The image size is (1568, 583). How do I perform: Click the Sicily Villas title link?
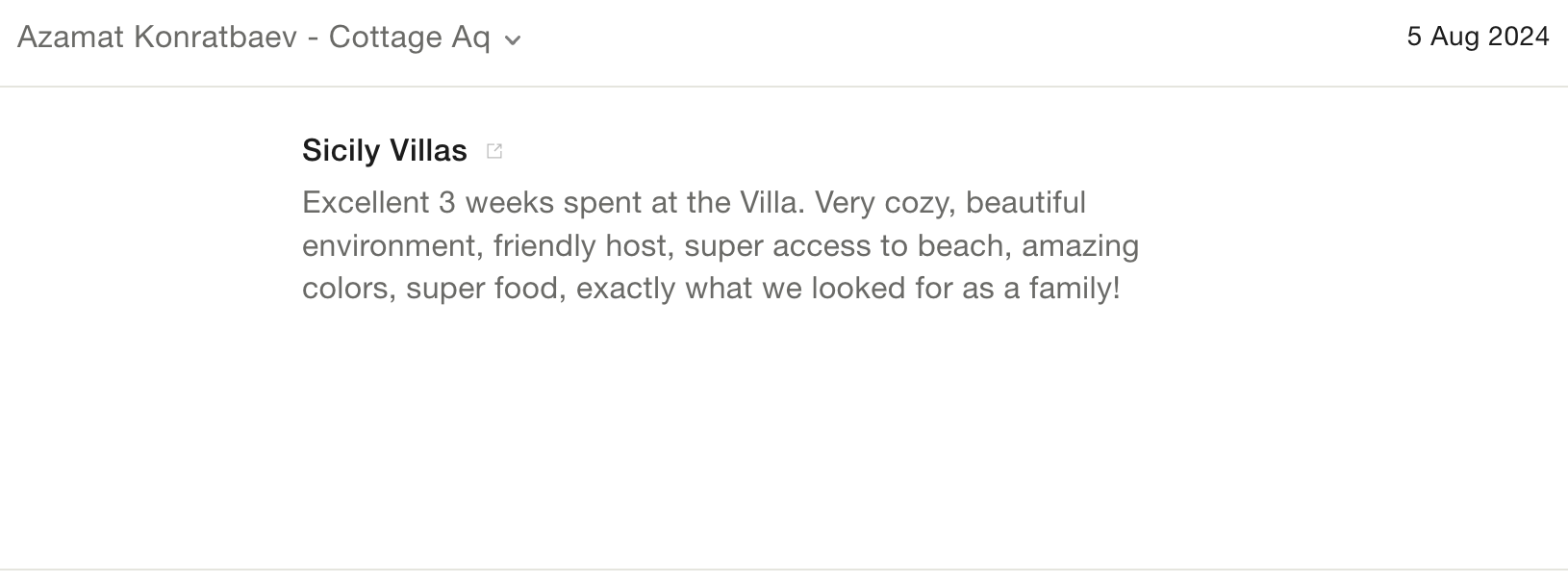point(384,150)
